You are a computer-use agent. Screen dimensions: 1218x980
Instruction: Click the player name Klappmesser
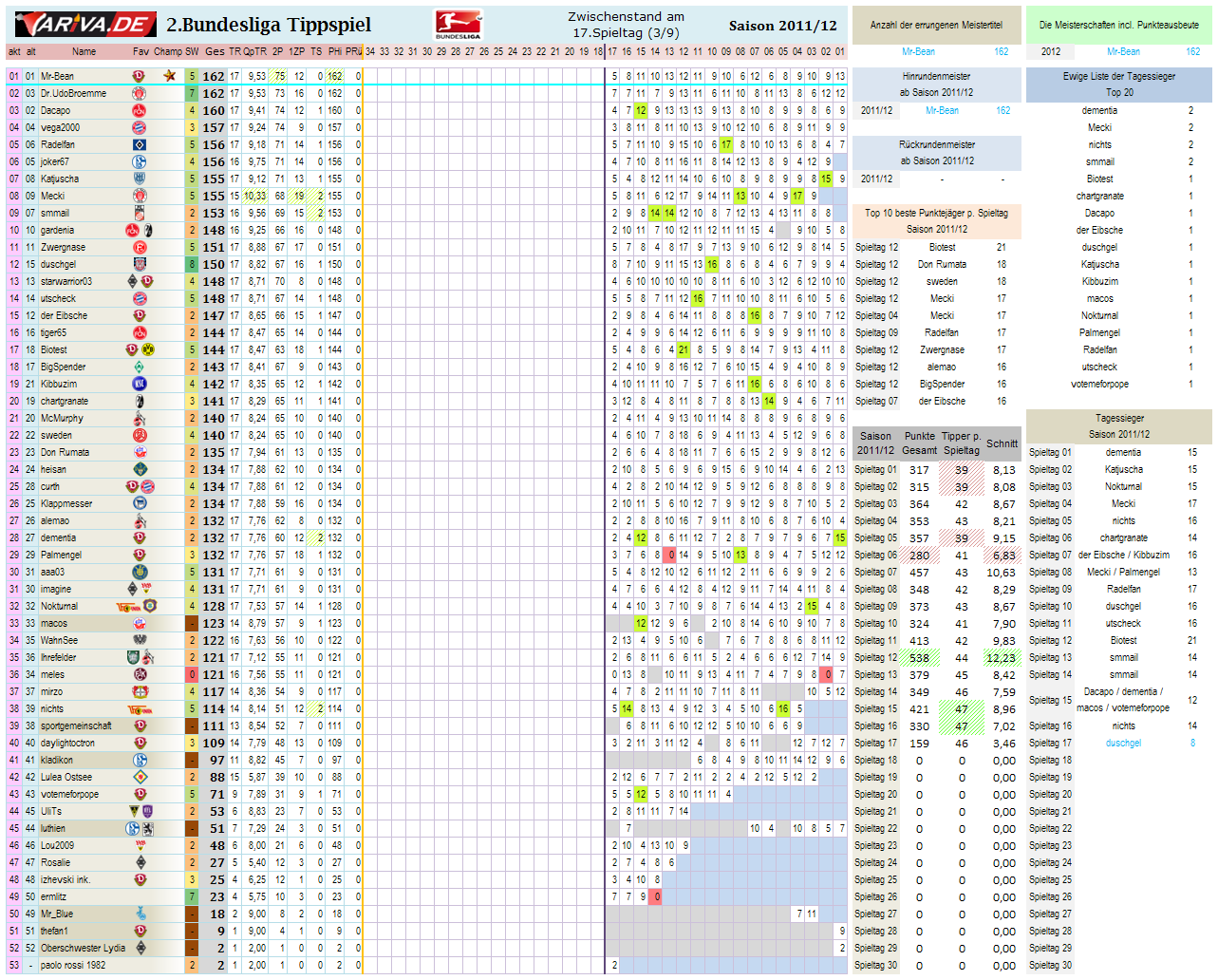coord(66,503)
